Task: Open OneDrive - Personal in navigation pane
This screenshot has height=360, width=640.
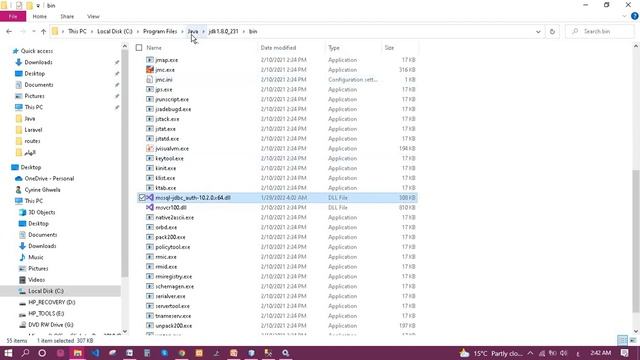Action: click(x=49, y=178)
